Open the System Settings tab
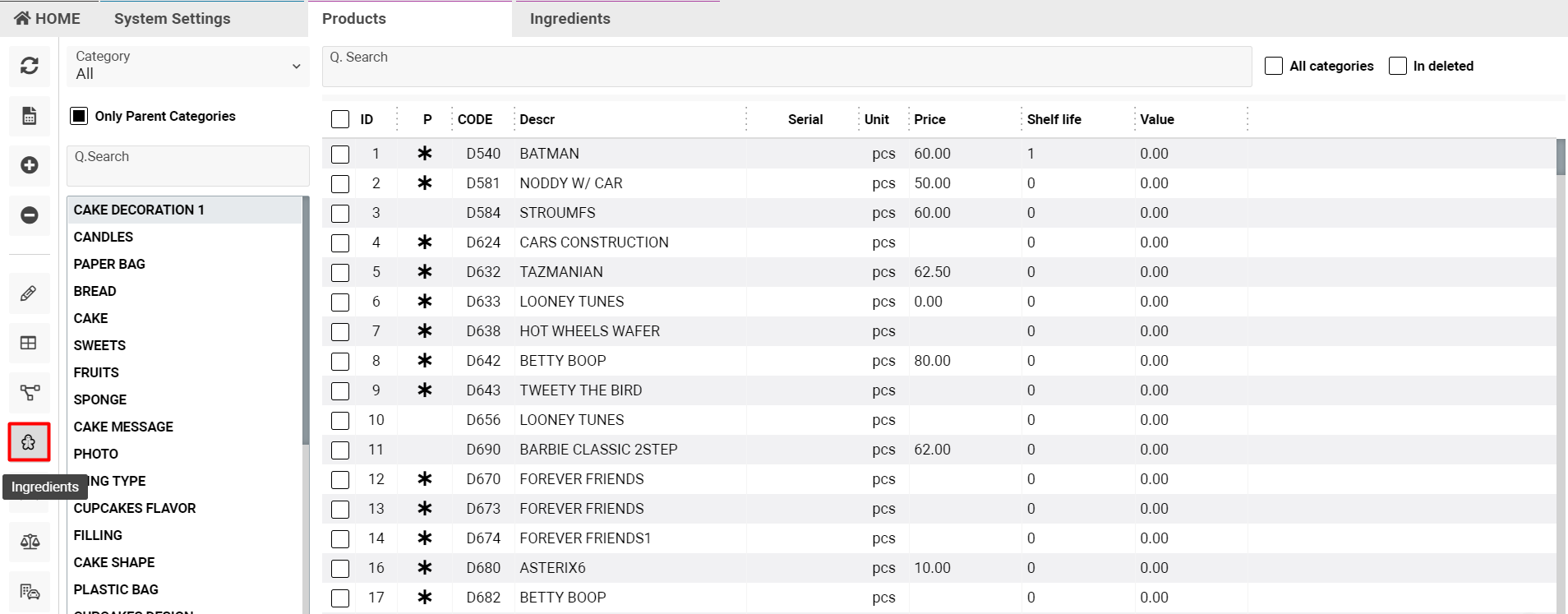Viewport: 1568px width, 614px height. tap(173, 18)
